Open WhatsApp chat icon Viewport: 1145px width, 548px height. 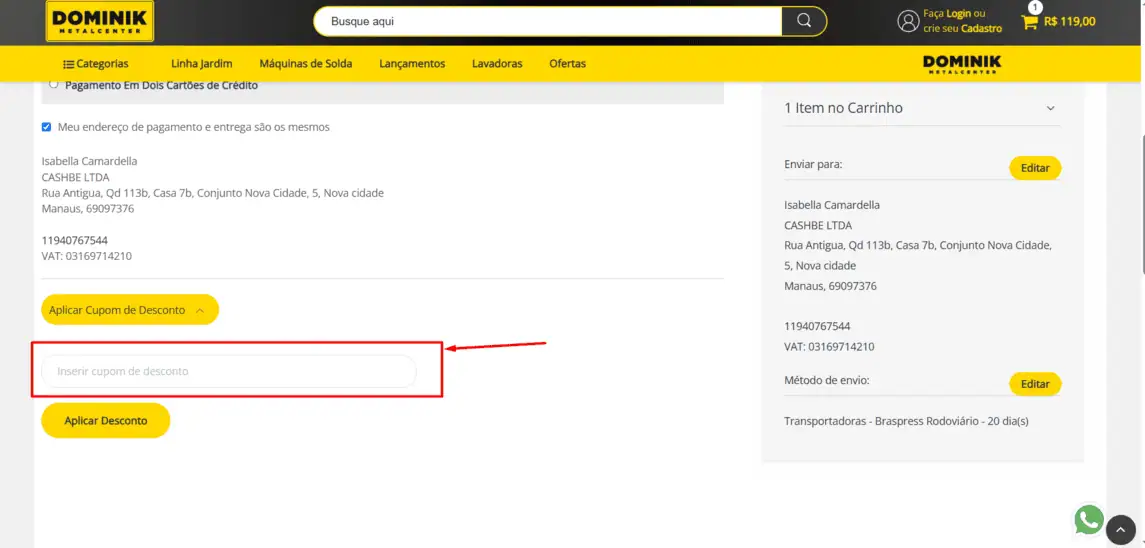(1089, 520)
